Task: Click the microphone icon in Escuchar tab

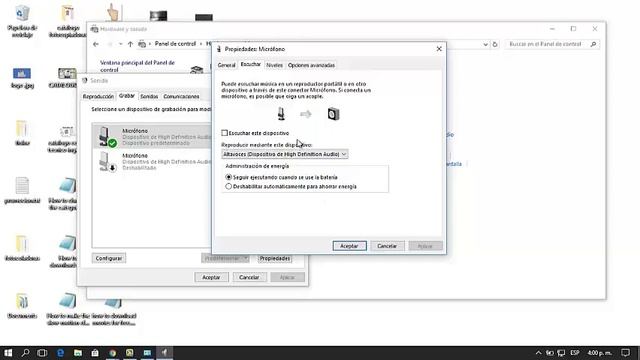Action: 281,114
